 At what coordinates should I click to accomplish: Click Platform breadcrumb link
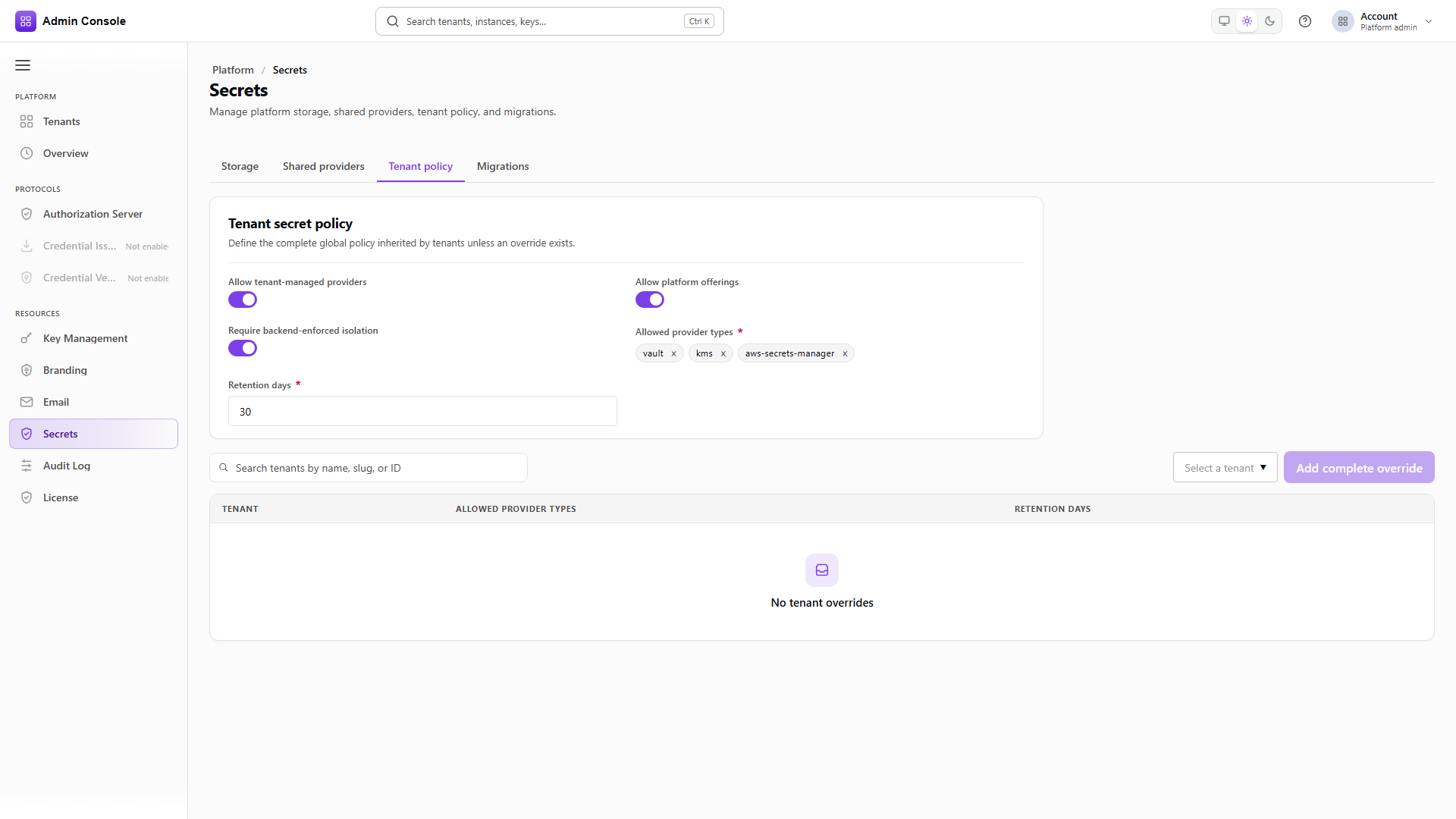(233, 70)
